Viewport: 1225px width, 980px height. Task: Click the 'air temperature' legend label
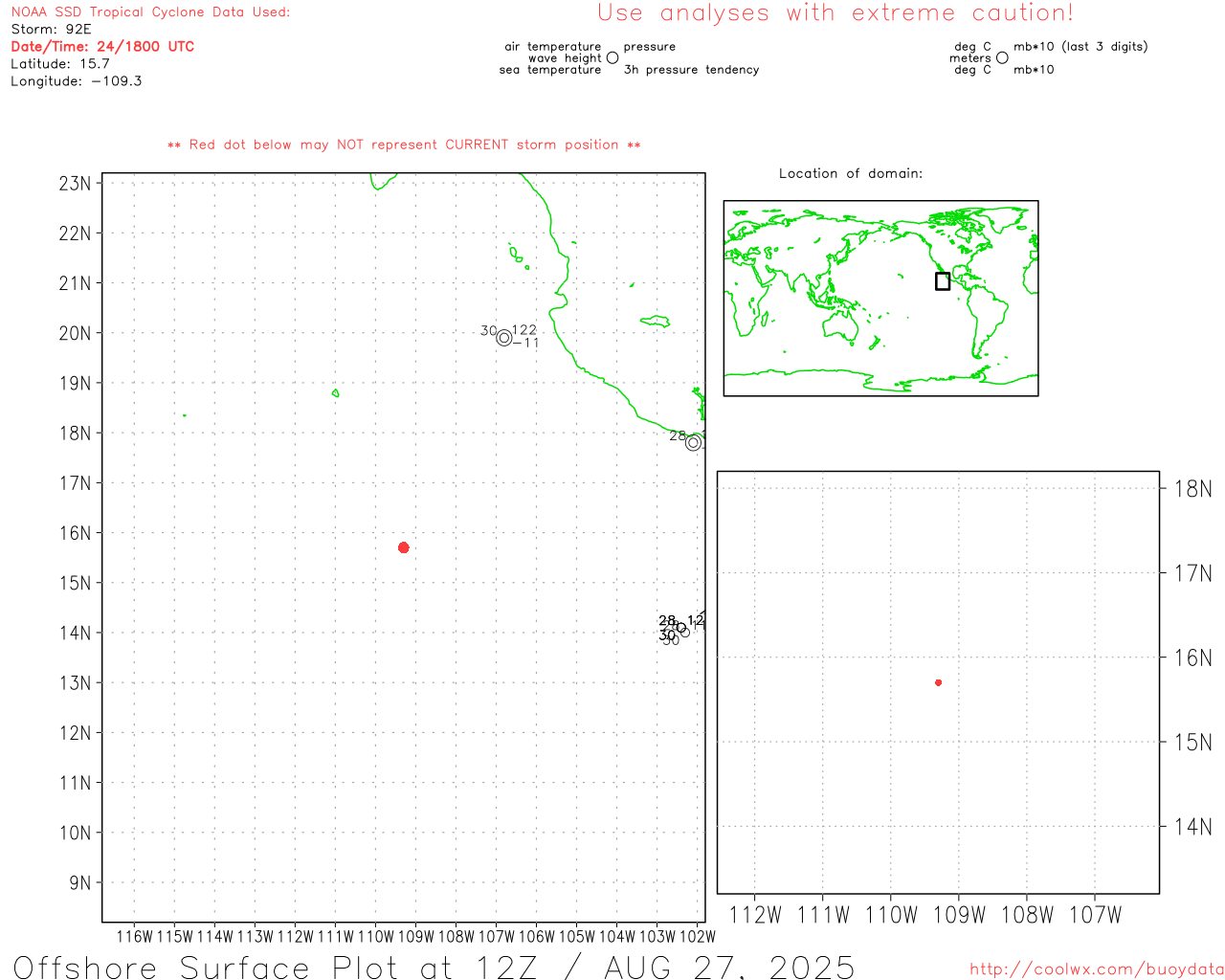pos(553,46)
